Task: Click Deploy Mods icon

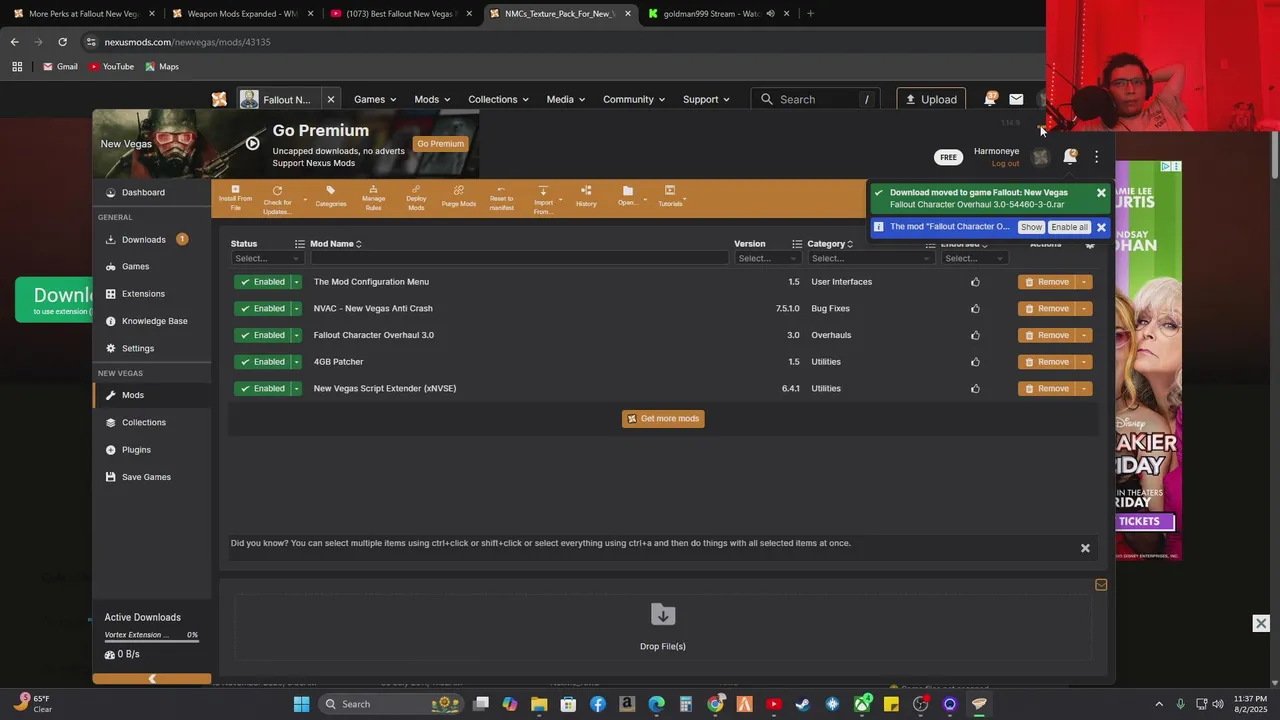Action: coord(416,197)
